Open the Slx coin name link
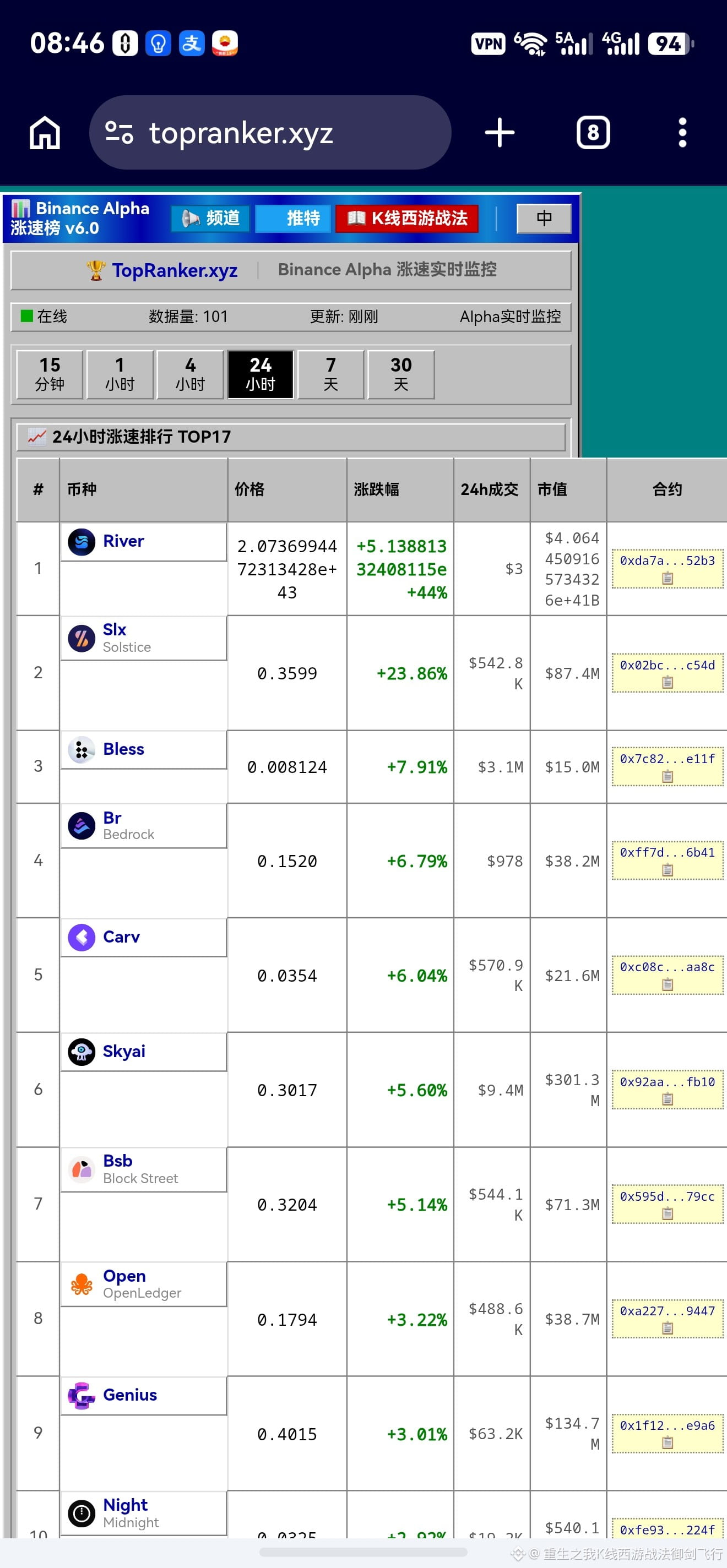This screenshot has height=1568, width=727. pyautogui.click(x=115, y=629)
